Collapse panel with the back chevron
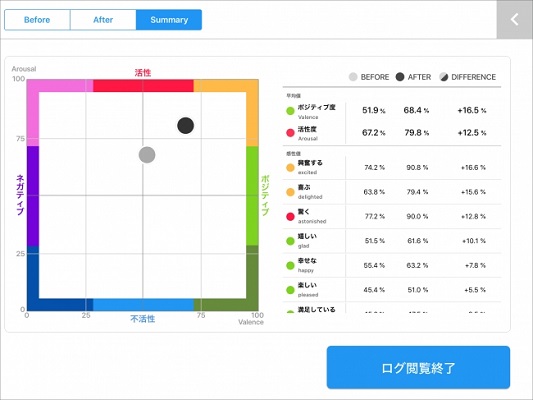Image resolution: width=533 pixels, height=400 pixels. coord(515,19)
